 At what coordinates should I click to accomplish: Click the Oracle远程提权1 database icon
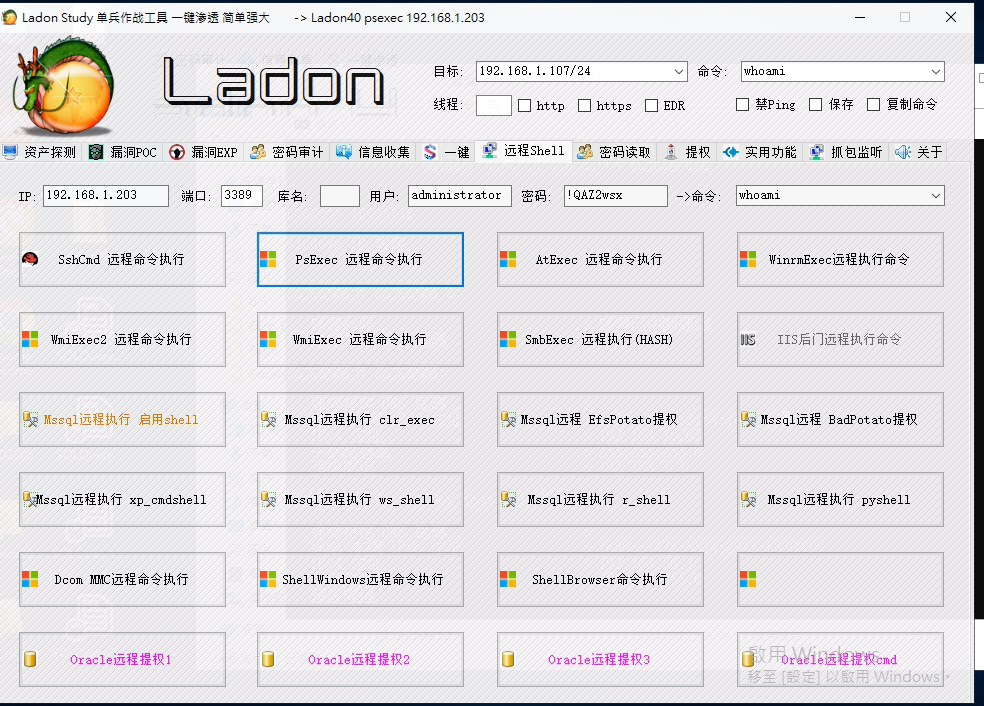(x=30, y=660)
